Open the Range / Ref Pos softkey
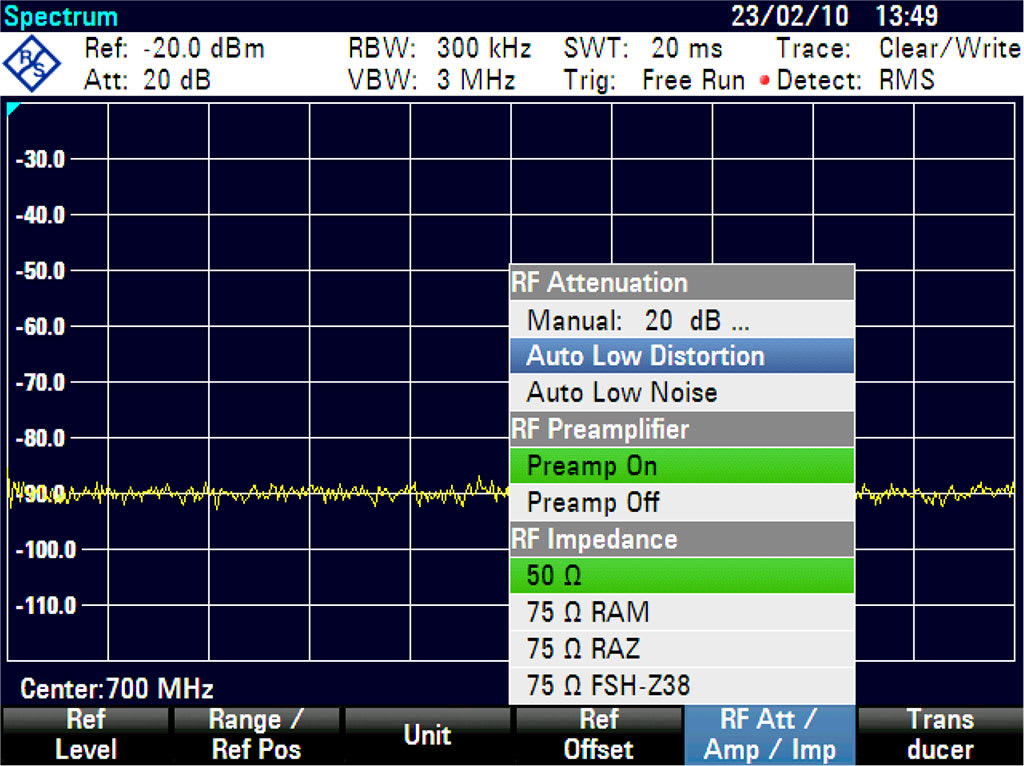Viewport: 1024px width, 766px height. click(x=256, y=735)
